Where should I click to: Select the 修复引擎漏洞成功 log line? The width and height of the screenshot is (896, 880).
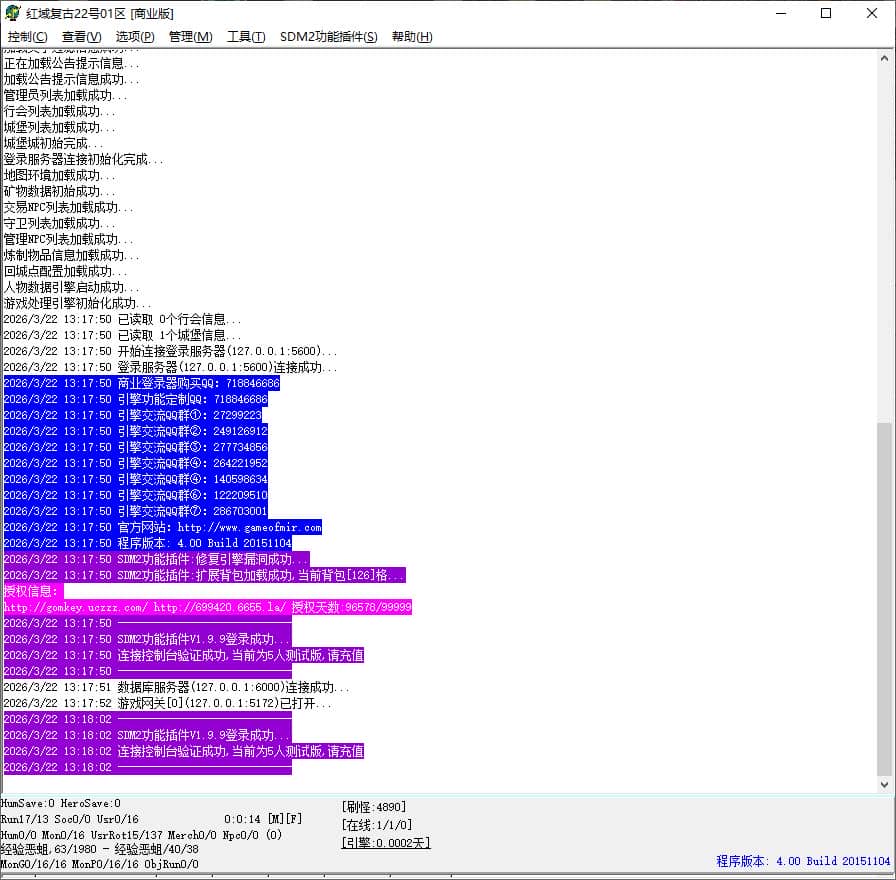pyautogui.click(x=157, y=559)
